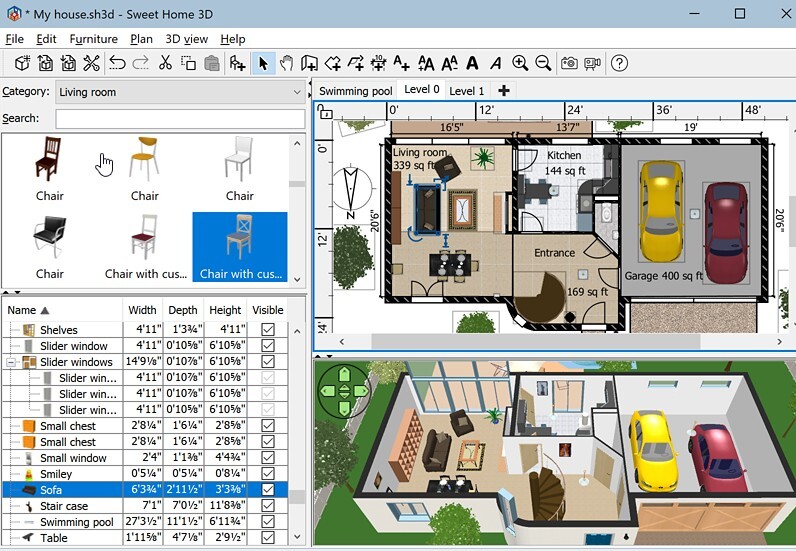This screenshot has width=796, height=551.
Task: Click the Width column header
Action: [x=142, y=310]
